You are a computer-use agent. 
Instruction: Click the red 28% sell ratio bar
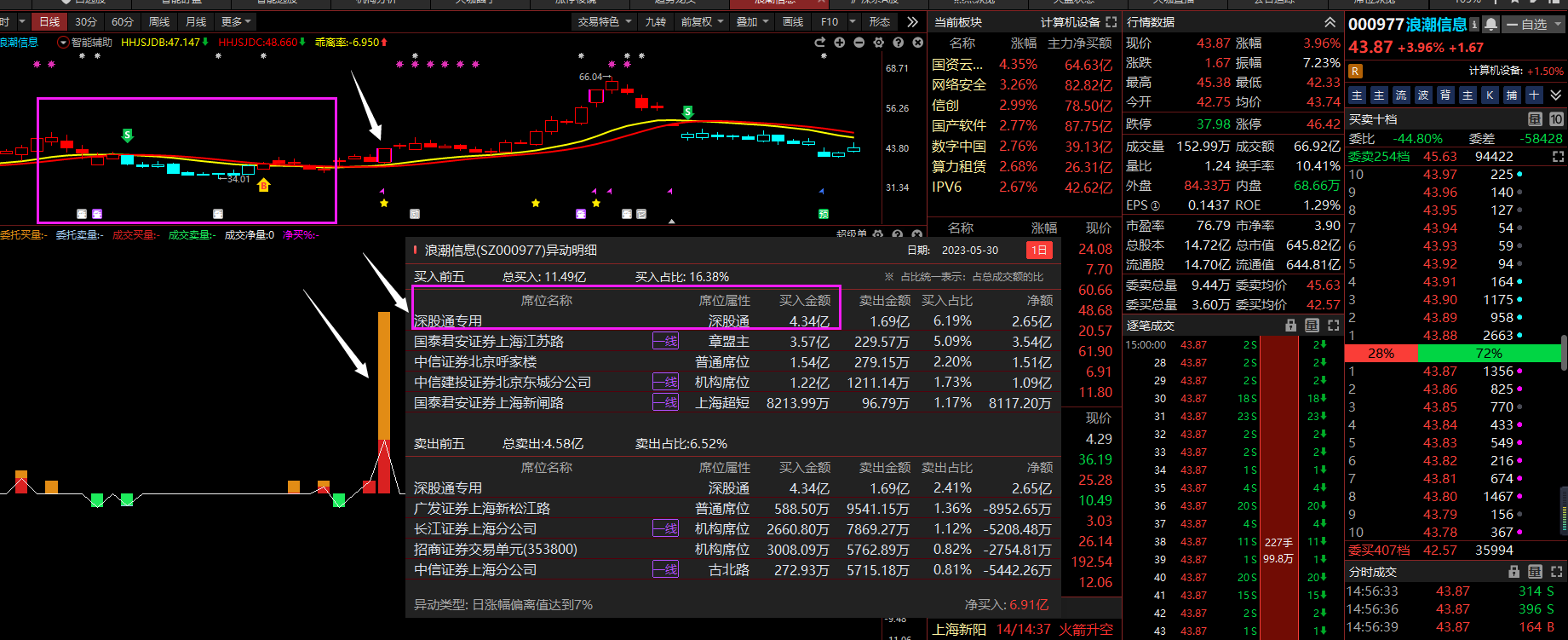click(x=1381, y=353)
